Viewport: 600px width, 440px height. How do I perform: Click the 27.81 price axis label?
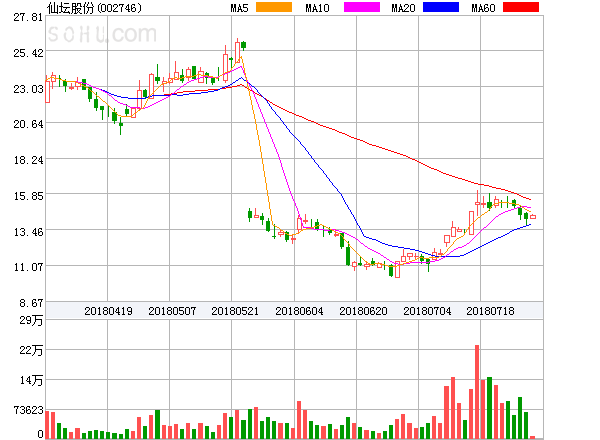click(x=28, y=17)
